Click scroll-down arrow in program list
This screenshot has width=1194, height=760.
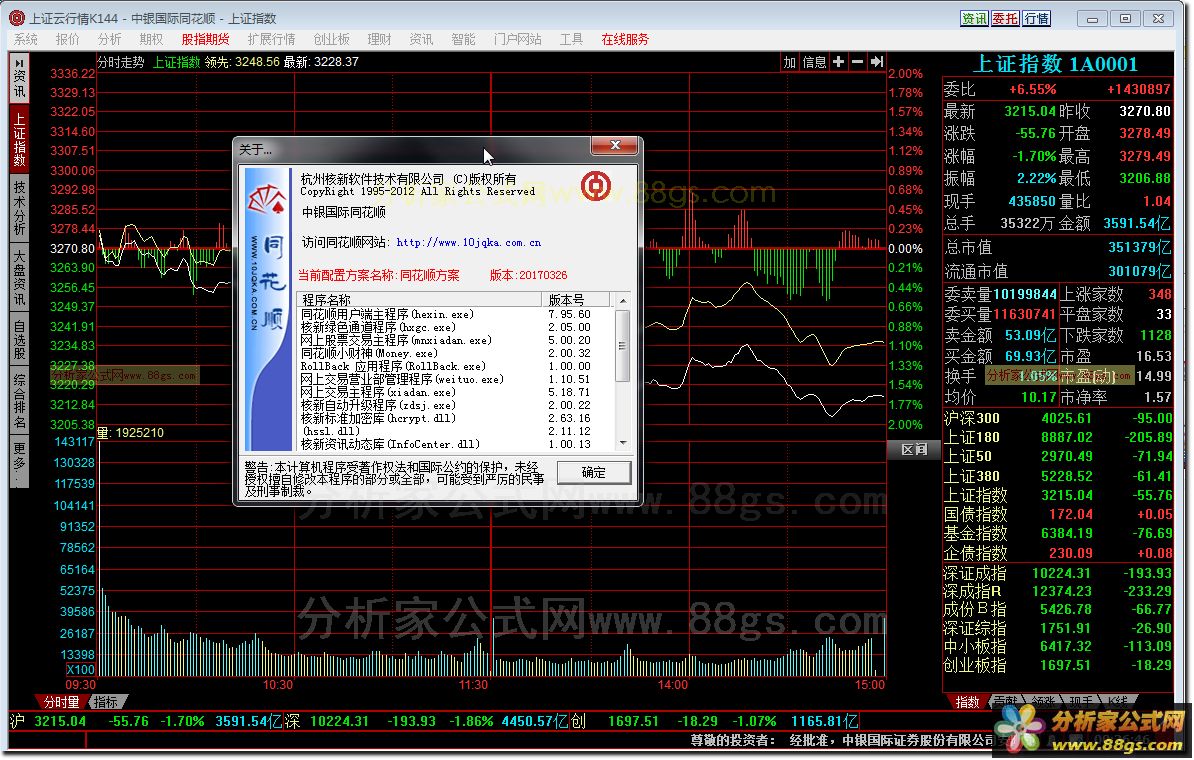click(x=623, y=442)
